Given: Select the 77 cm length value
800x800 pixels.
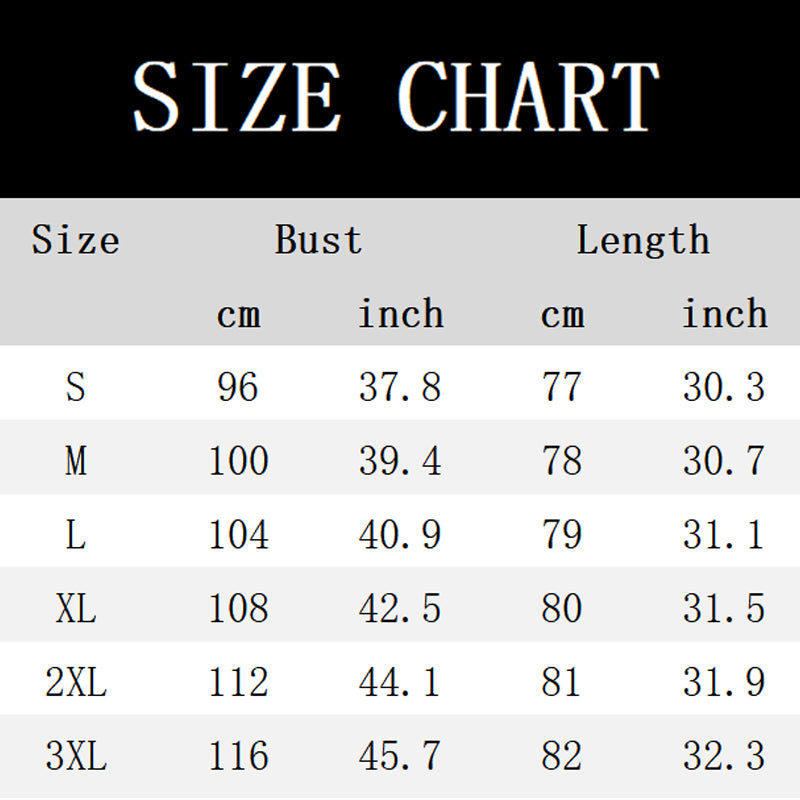Looking at the screenshot, I should point(561,387).
